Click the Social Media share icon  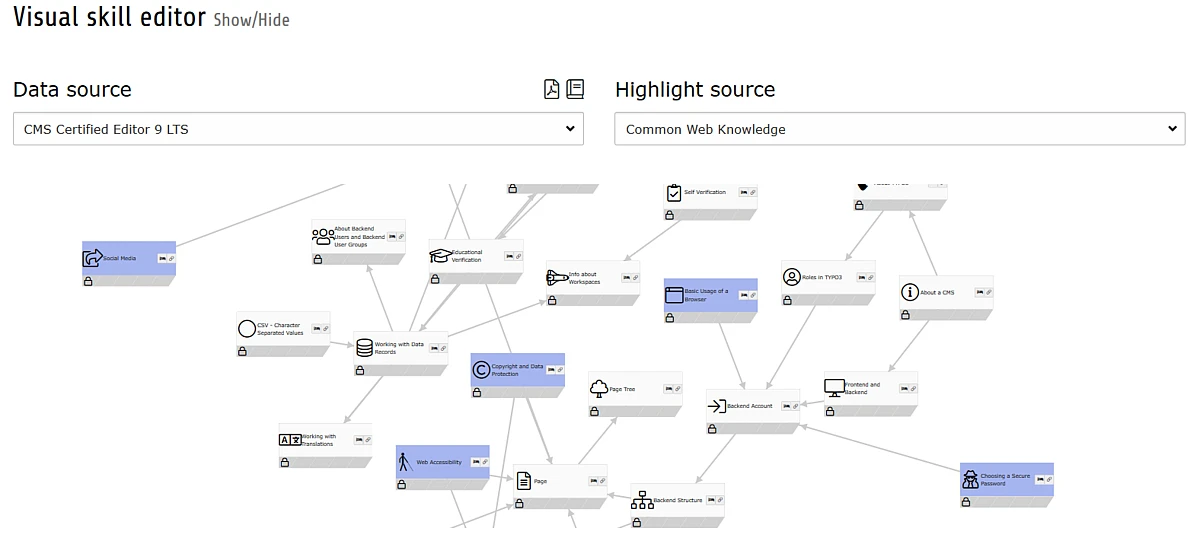tap(92, 258)
